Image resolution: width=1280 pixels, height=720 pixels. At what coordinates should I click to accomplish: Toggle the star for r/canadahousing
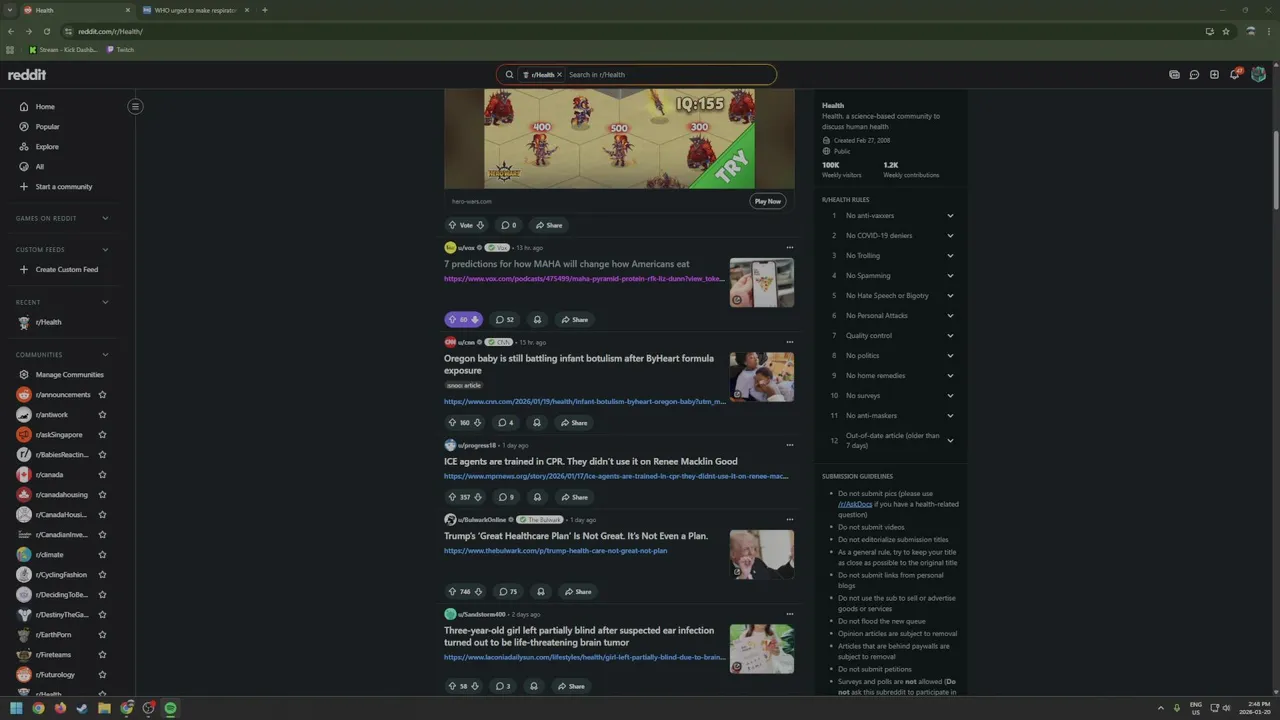102,495
